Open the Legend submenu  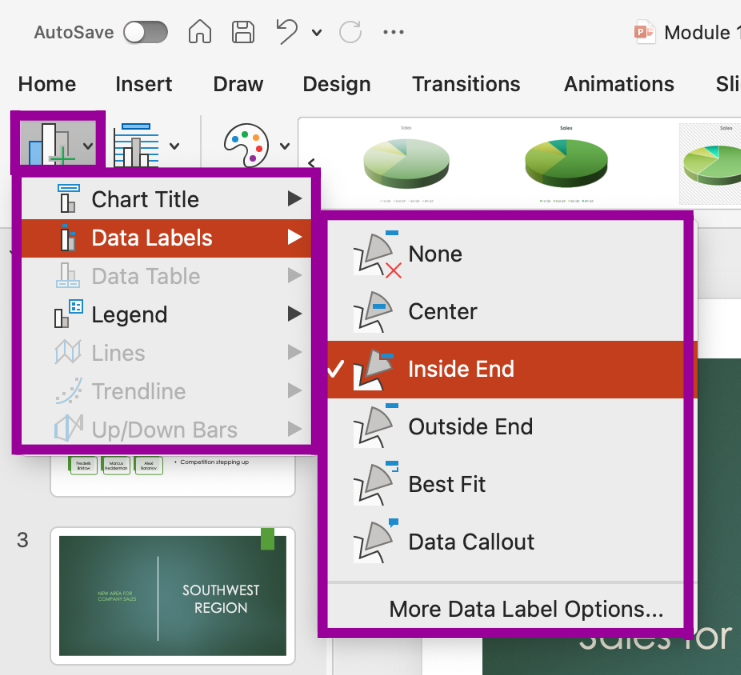click(166, 314)
